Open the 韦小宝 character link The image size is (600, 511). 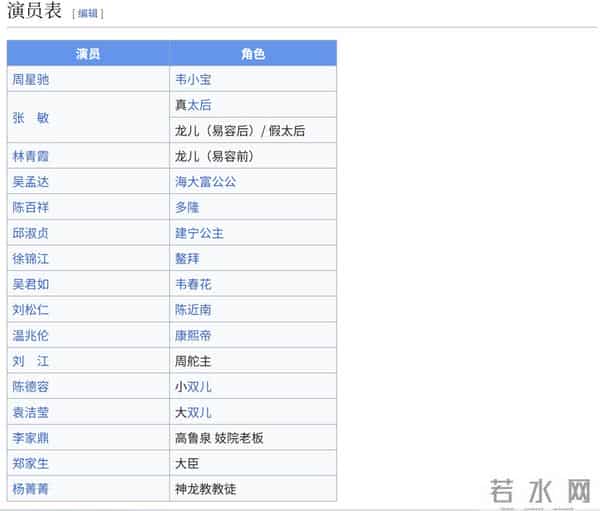[193, 79]
